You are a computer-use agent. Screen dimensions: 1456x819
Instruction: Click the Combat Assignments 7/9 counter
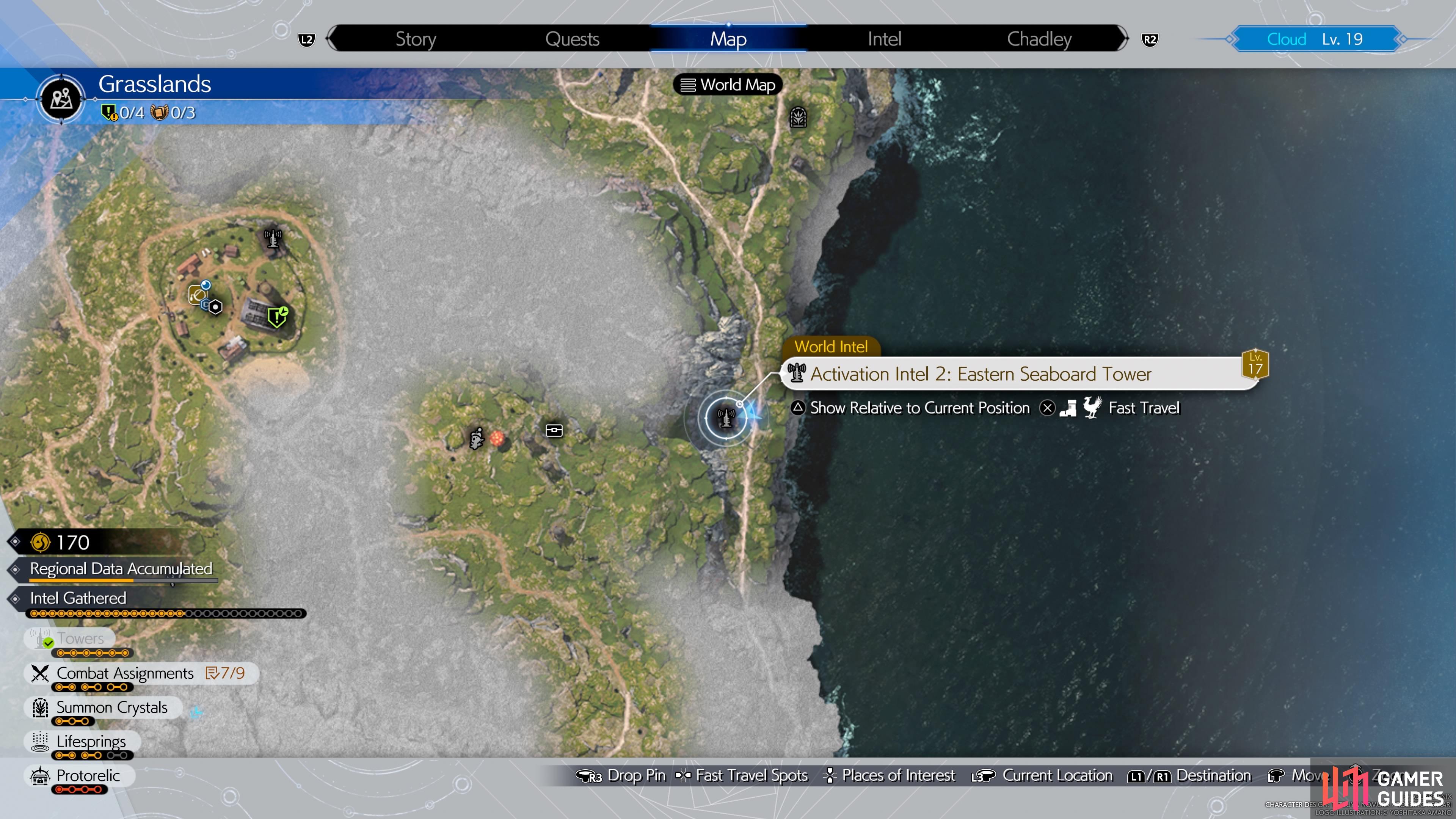tap(225, 673)
